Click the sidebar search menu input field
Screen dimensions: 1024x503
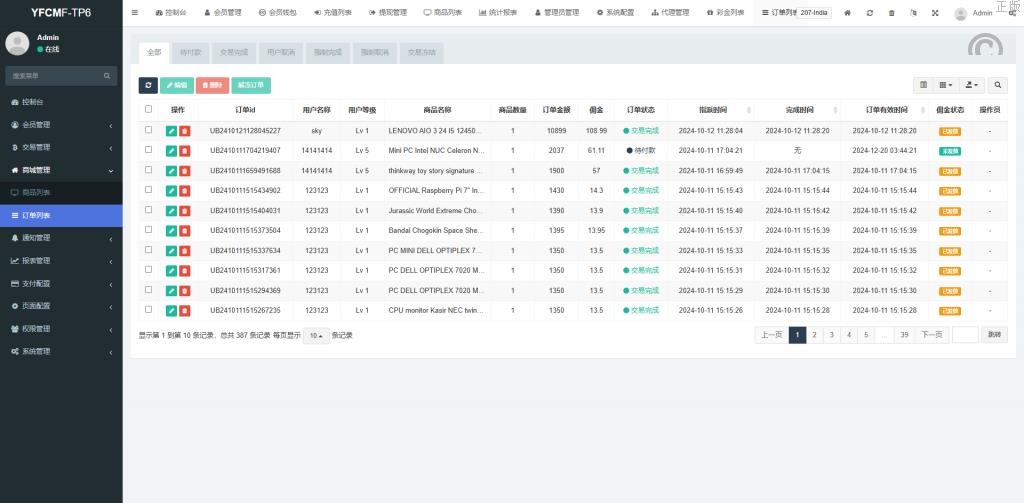coord(55,76)
